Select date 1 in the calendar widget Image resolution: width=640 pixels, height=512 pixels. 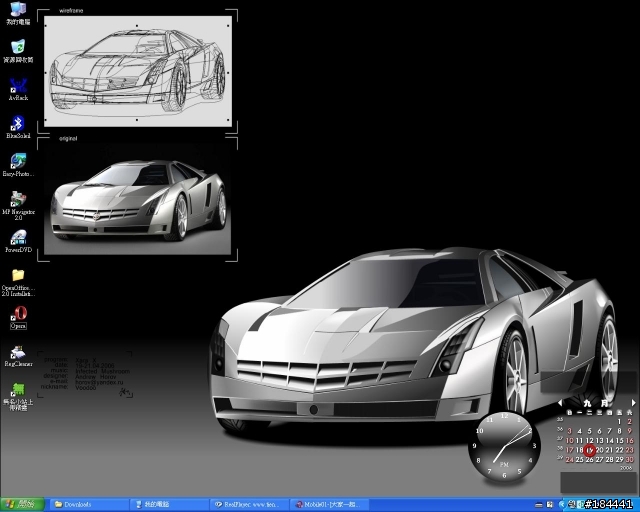point(620,421)
